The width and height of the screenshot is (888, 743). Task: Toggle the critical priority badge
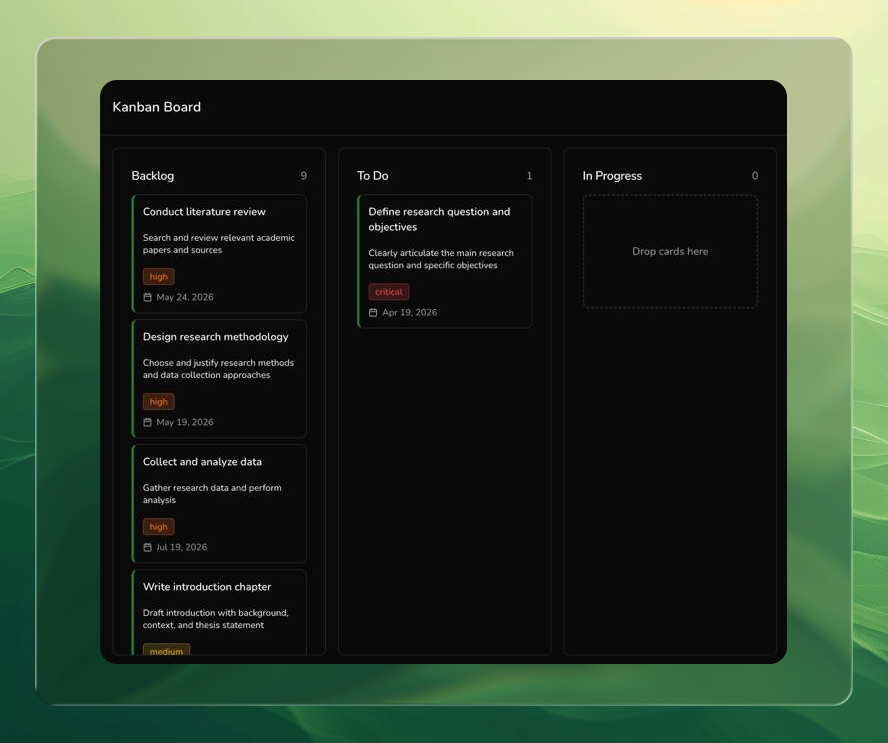pyautogui.click(x=388, y=291)
